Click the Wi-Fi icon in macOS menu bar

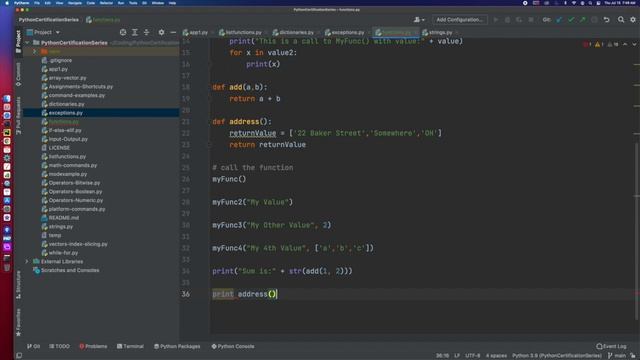pos(574,3)
